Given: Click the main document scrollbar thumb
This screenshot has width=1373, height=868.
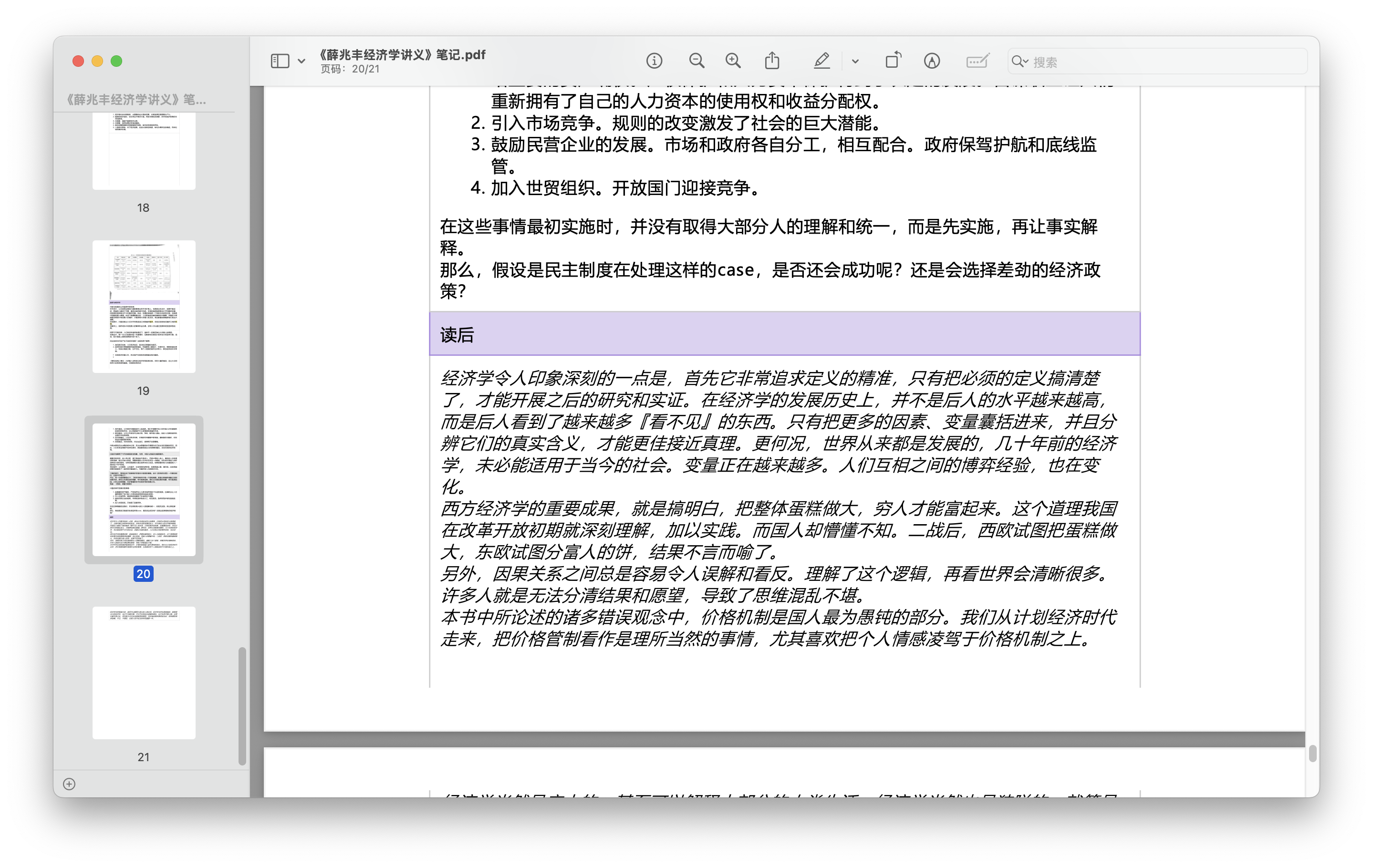Looking at the screenshot, I should click(1312, 754).
